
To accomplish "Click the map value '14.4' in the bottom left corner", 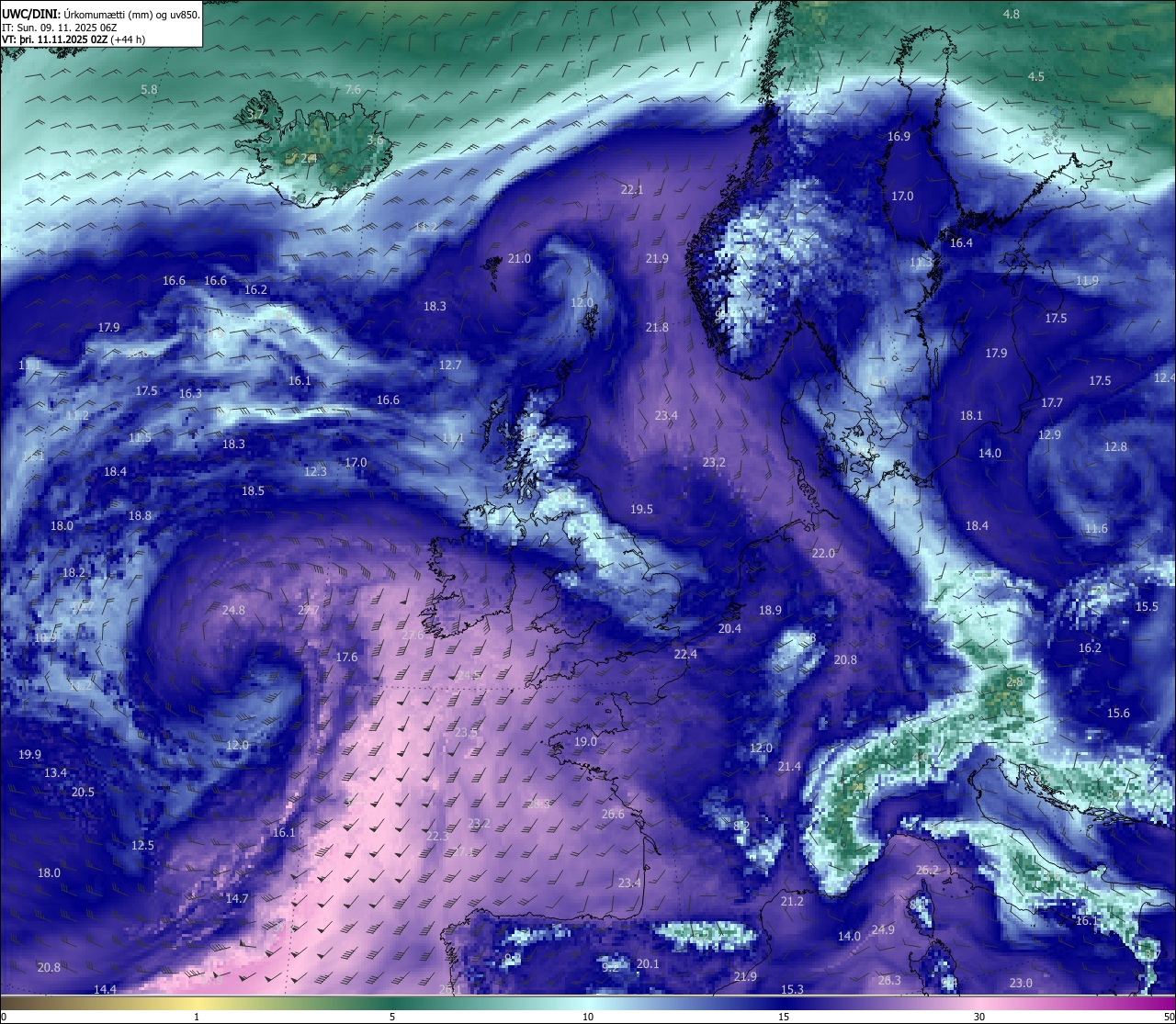I will (105, 990).
